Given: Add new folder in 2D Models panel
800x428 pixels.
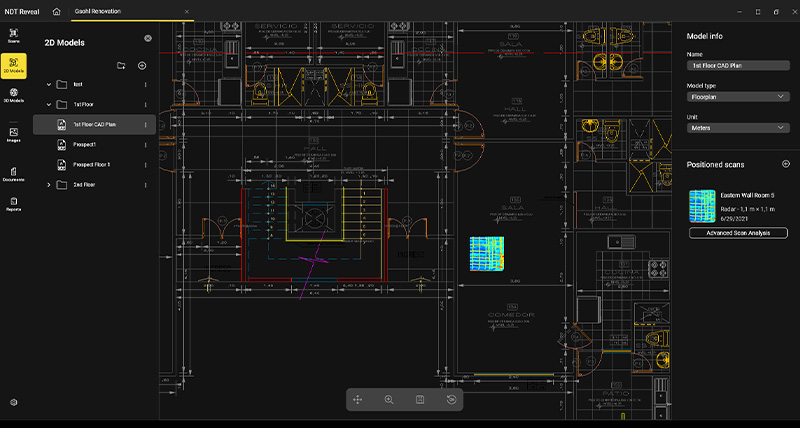Looking at the screenshot, I should click(x=121, y=65).
